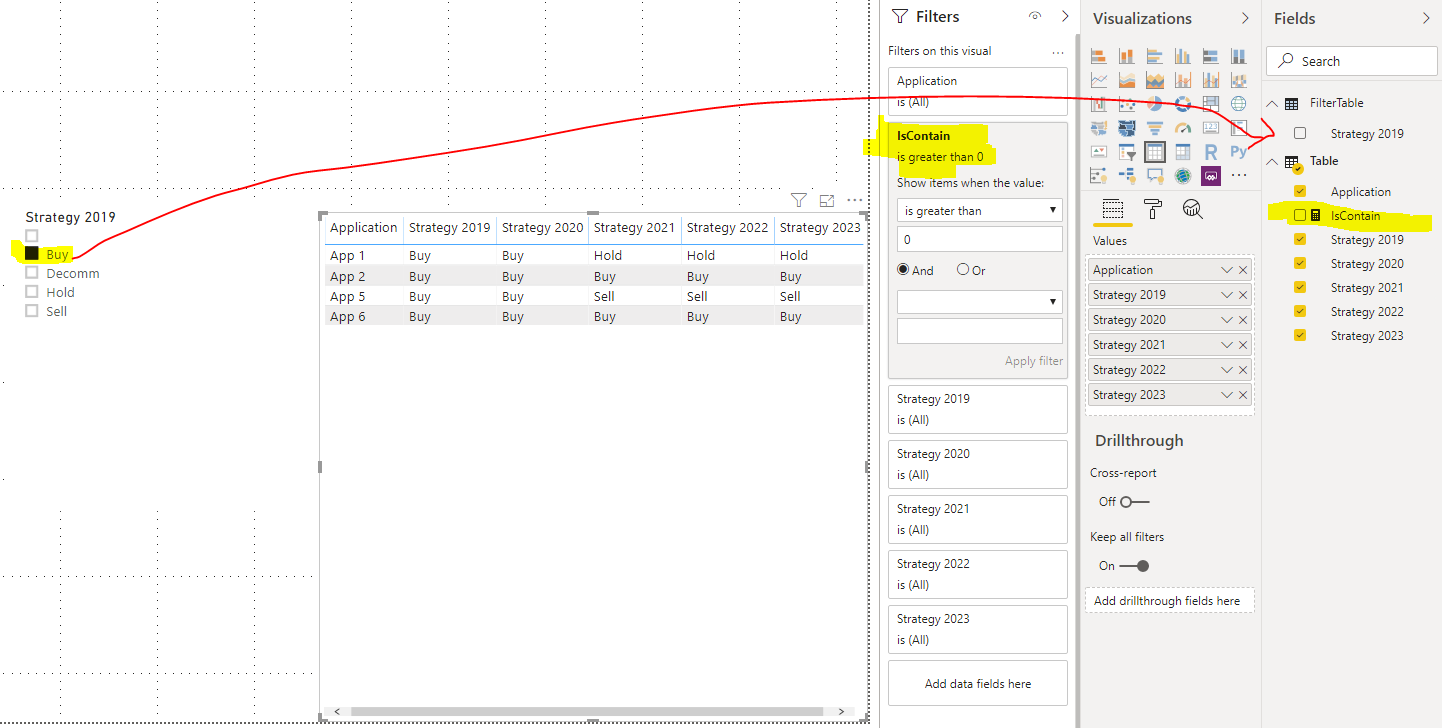Select the stacked bar chart visual
Image resolution: width=1442 pixels, height=728 pixels.
(1098, 56)
